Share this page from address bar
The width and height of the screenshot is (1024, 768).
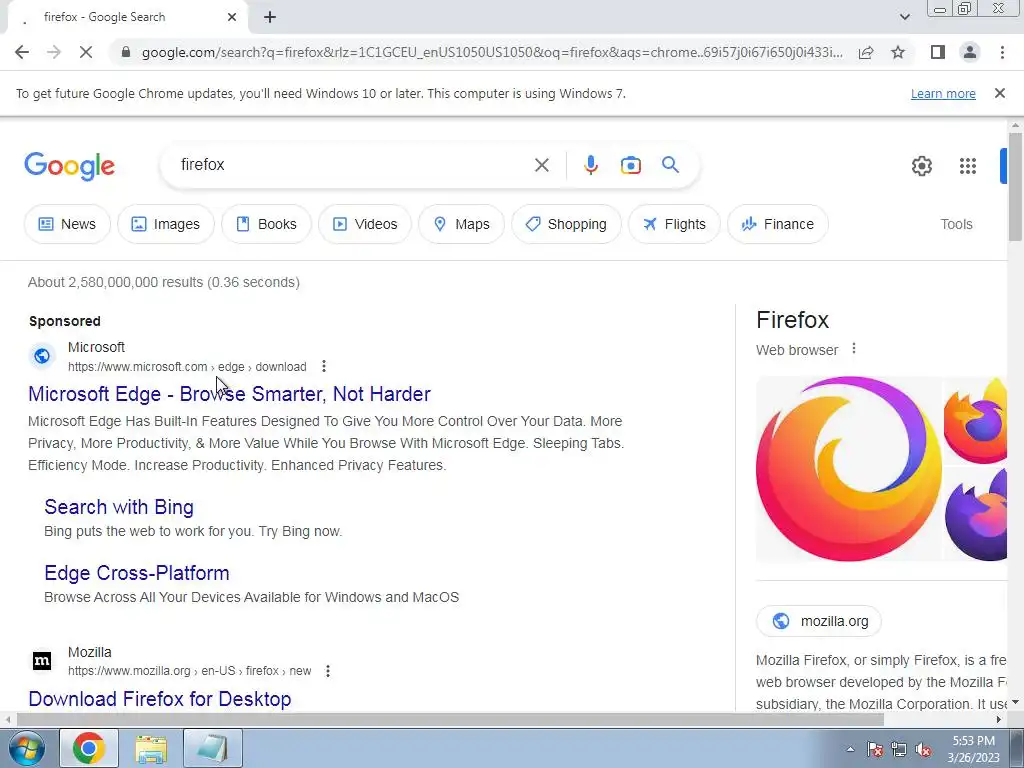(866, 52)
